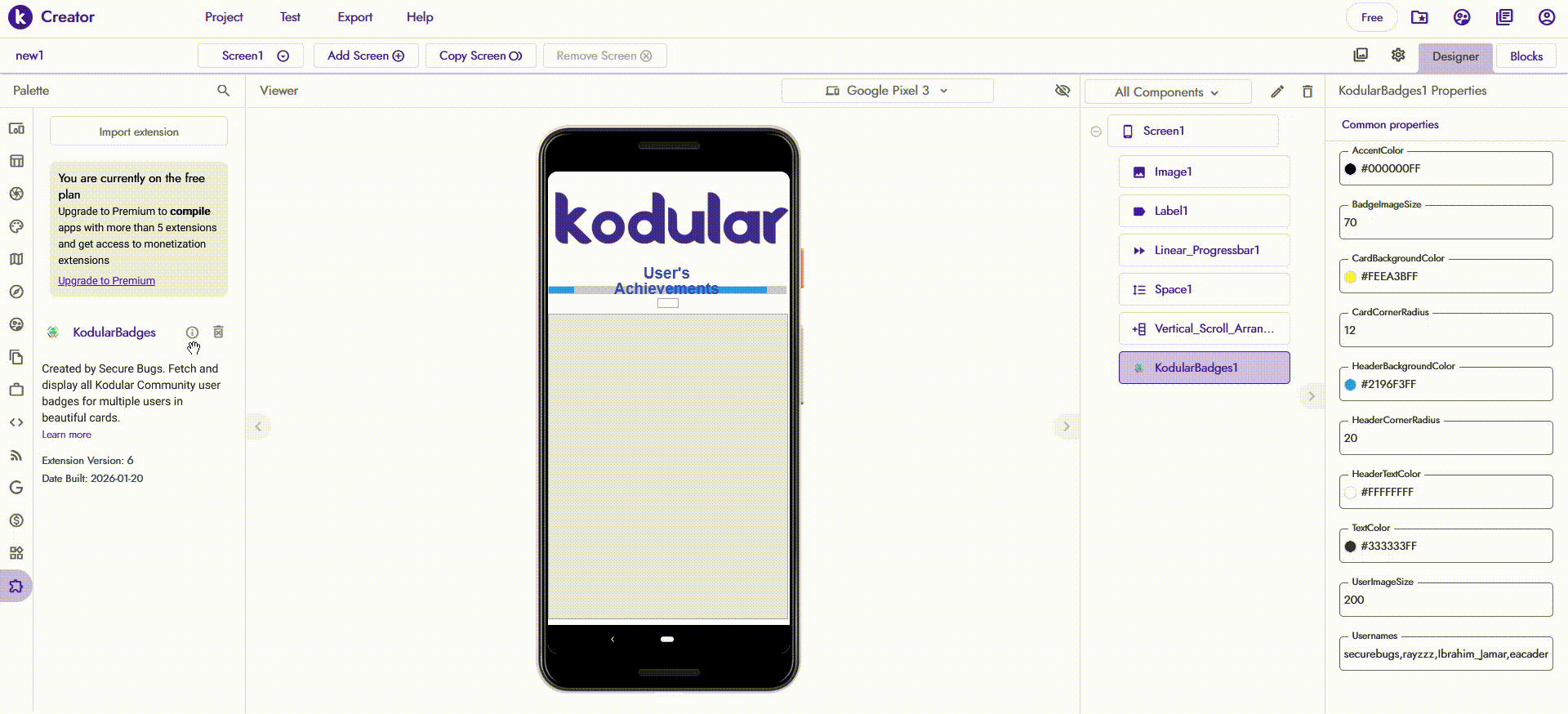1568x714 pixels.
Task: Collapse the properties panel with arrow
Action: (x=1312, y=396)
